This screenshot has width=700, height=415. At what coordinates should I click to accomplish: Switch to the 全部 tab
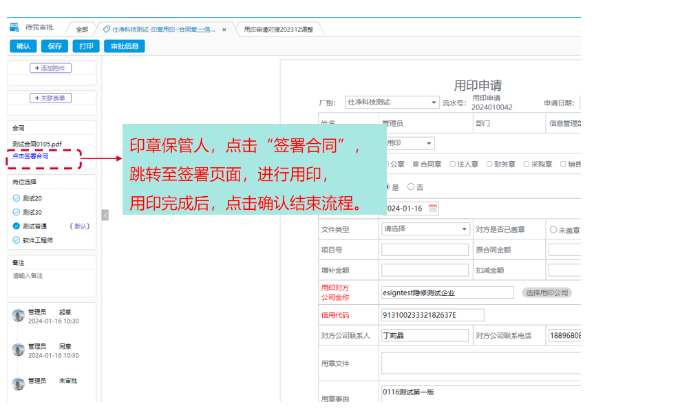pyautogui.click(x=82, y=30)
